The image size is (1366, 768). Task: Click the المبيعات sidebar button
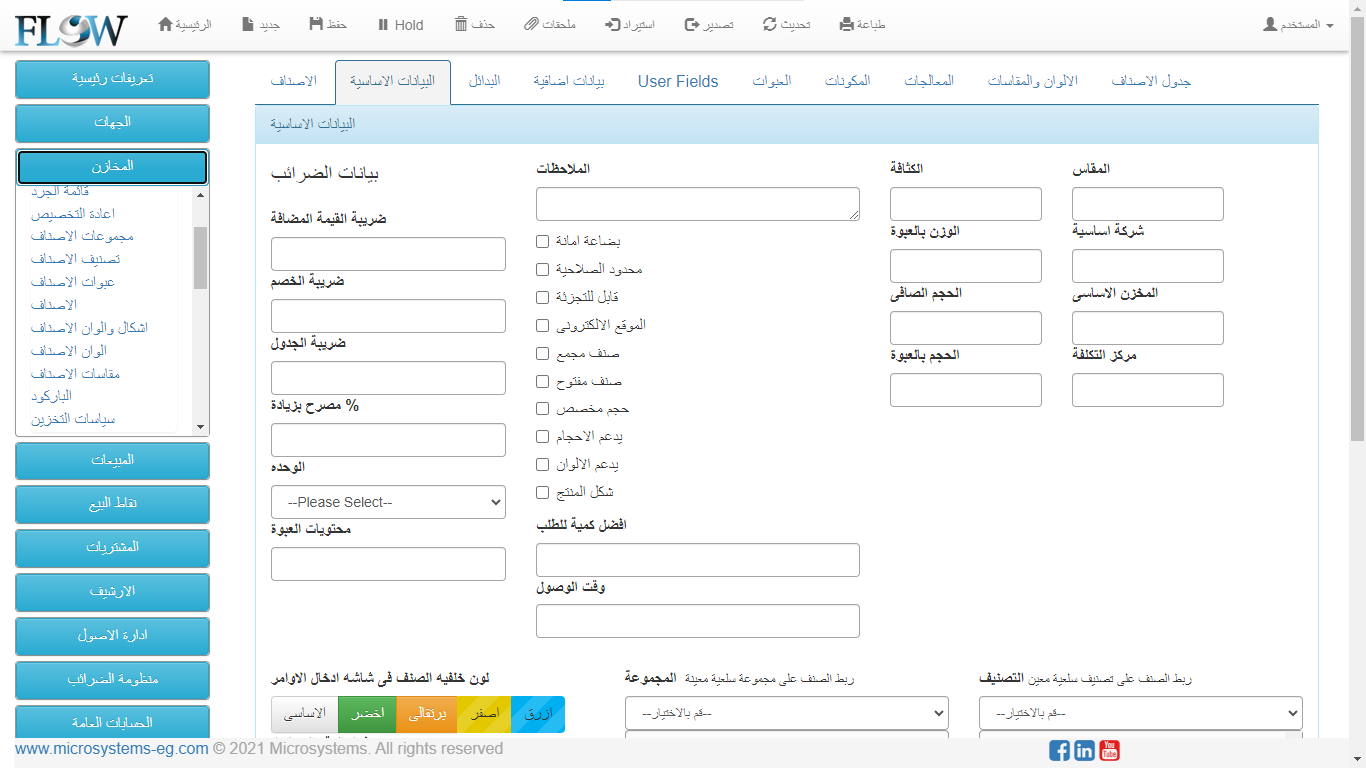pos(112,460)
